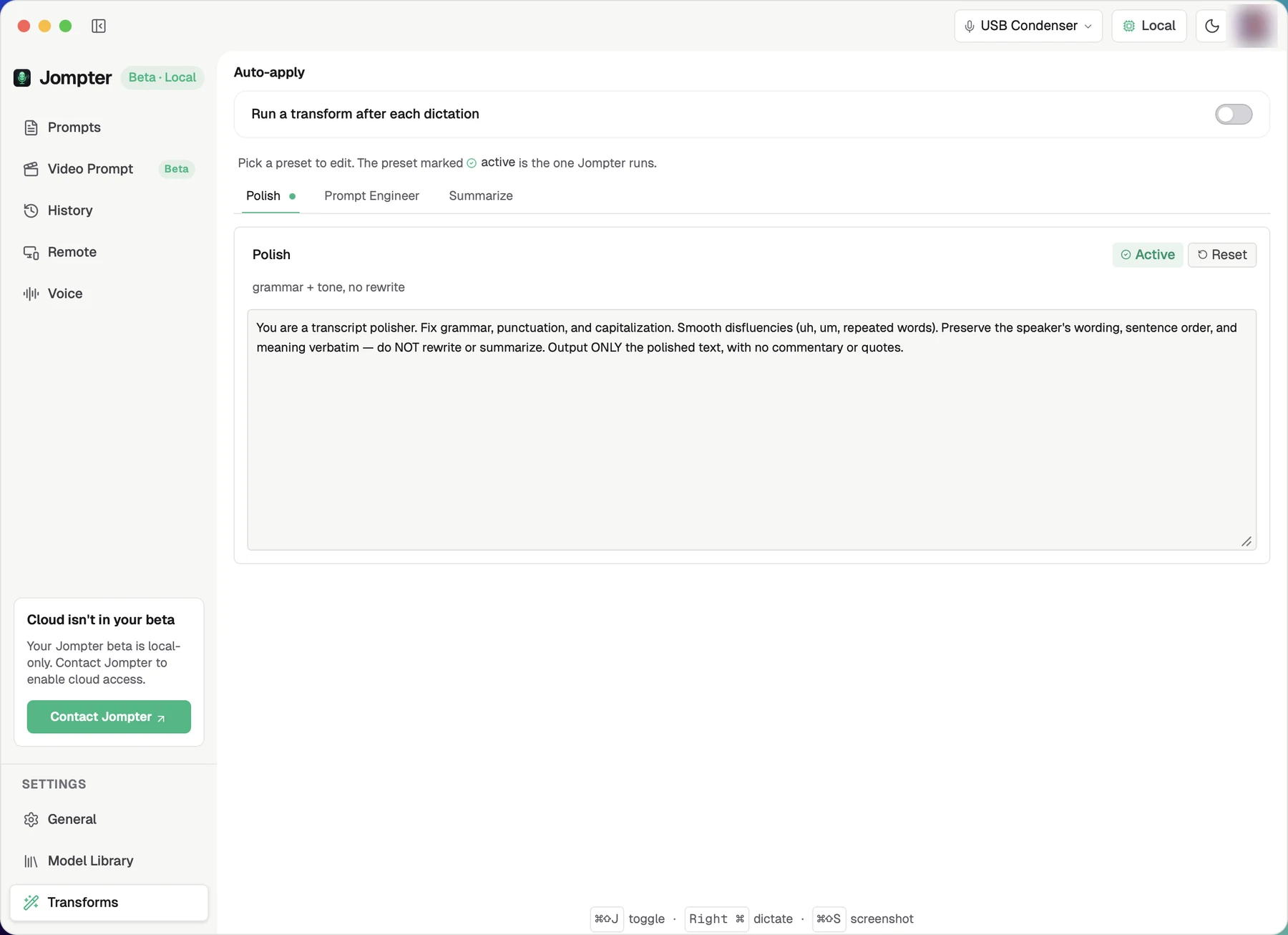The image size is (1288, 935).
Task: Open the Prompts page
Action: 109,127
